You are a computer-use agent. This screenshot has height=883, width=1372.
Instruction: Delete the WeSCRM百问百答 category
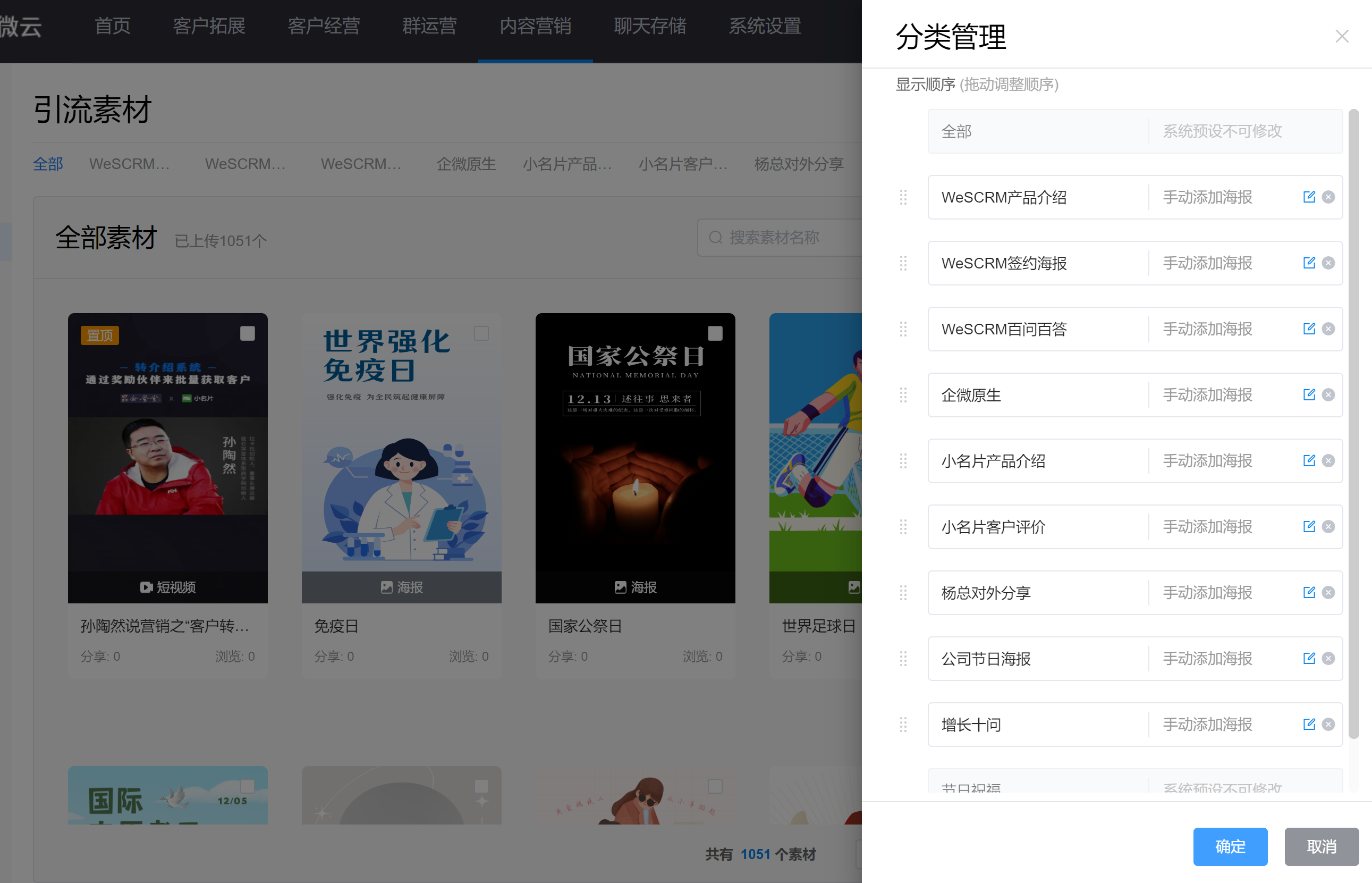tap(1328, 329)
